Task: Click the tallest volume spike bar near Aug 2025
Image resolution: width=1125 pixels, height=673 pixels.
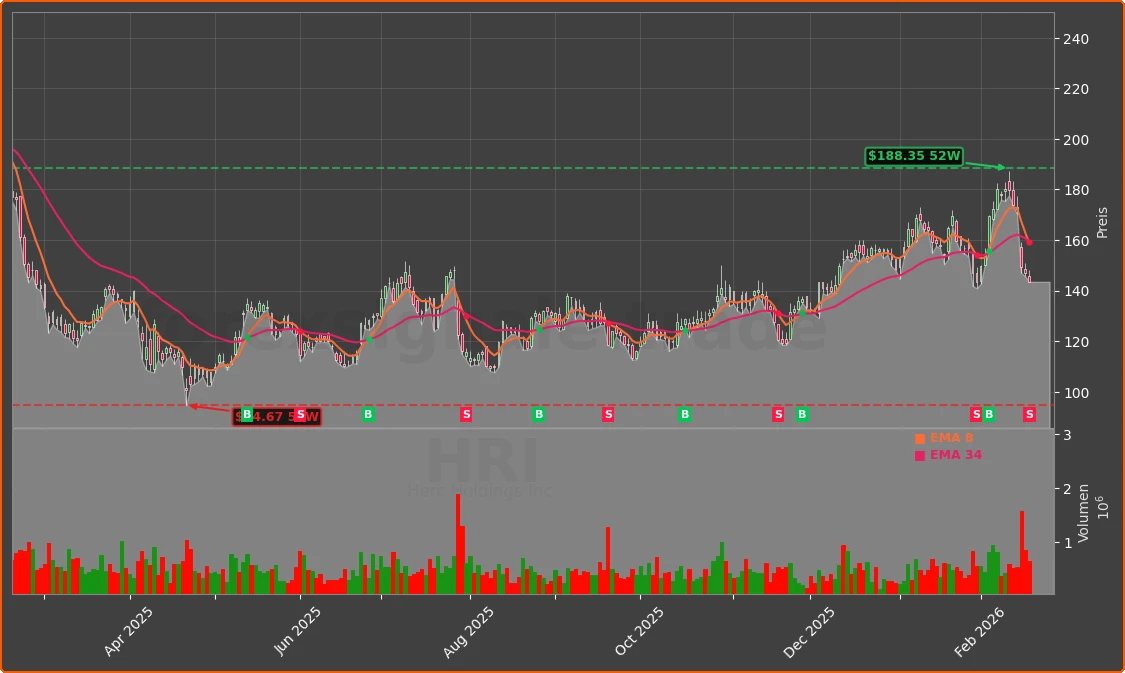Action: click(x=460, y=540)
